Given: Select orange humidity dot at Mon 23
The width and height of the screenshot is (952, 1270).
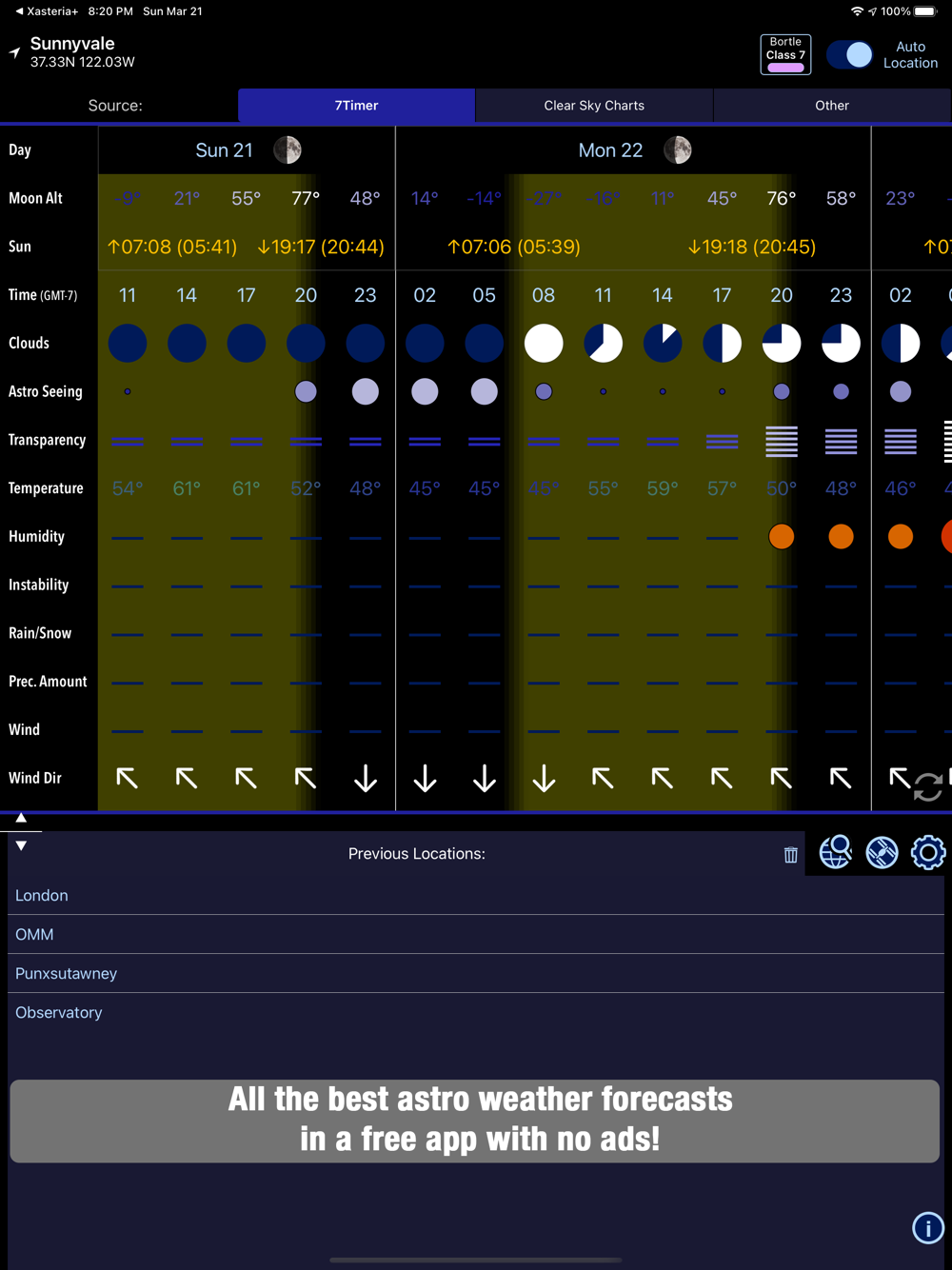Looking at the screenshot, I should [x=841, y=537].
